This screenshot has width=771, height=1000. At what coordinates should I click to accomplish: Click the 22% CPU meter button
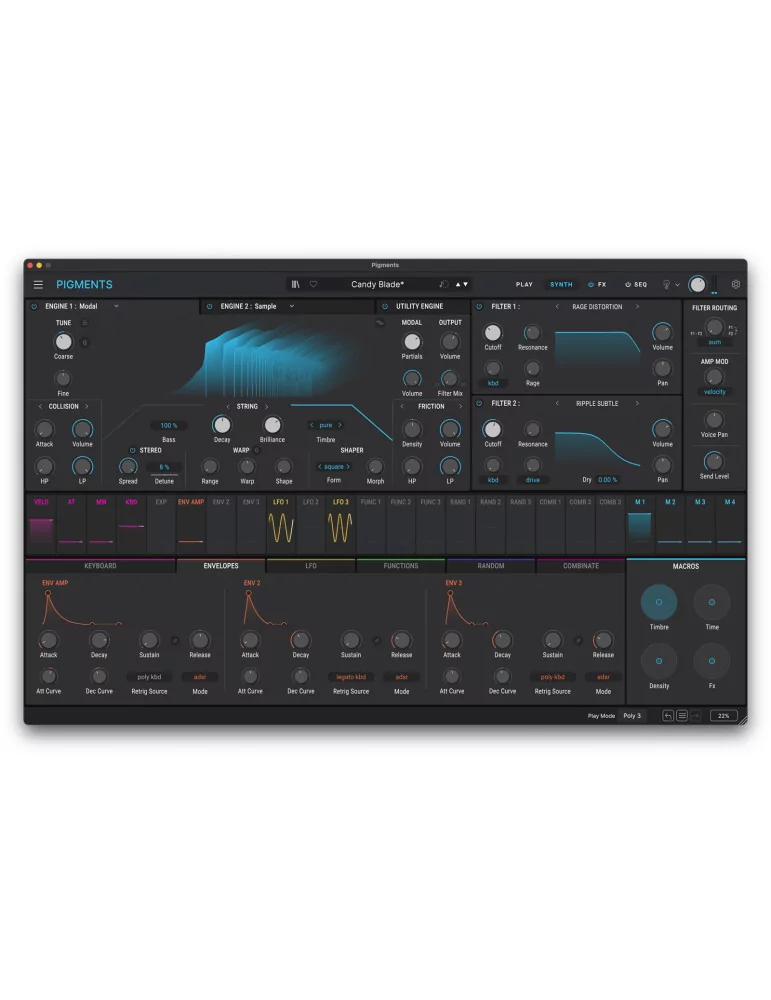(x=723, y=716)
